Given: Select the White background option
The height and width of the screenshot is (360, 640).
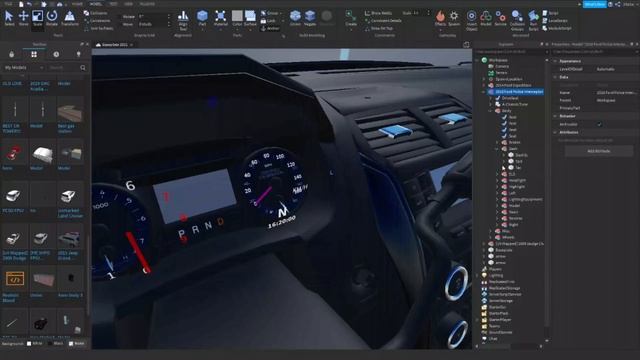Looking at the screenshot, I should point(34,344).
